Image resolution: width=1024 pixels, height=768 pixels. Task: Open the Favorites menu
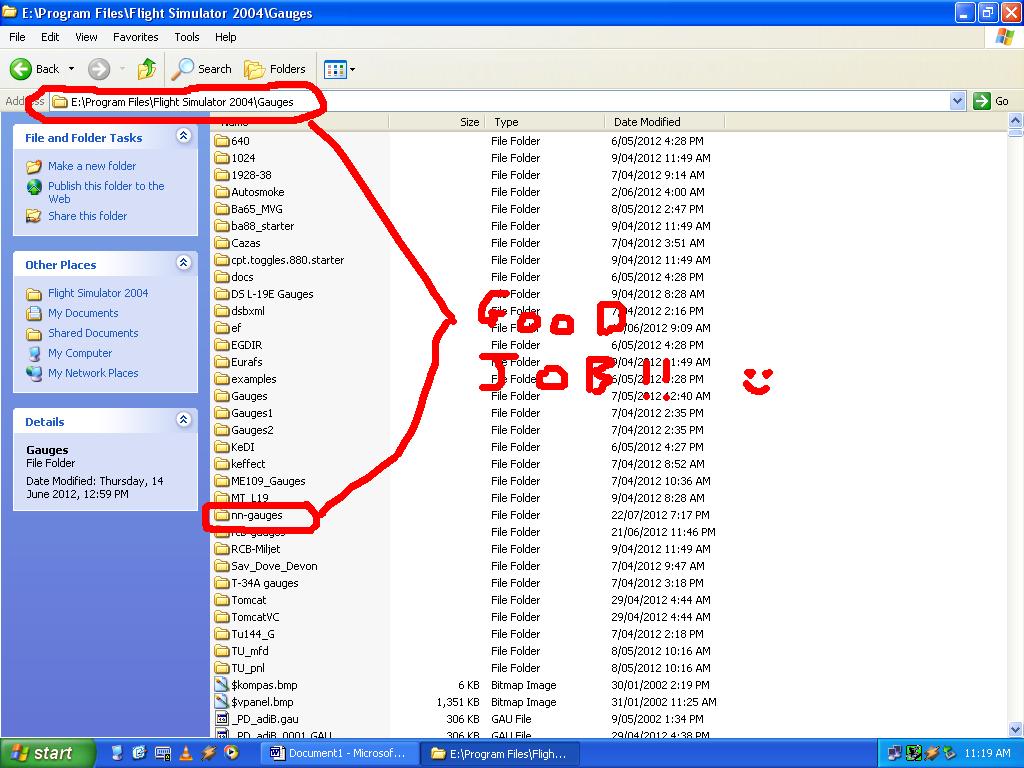(135, 37)
